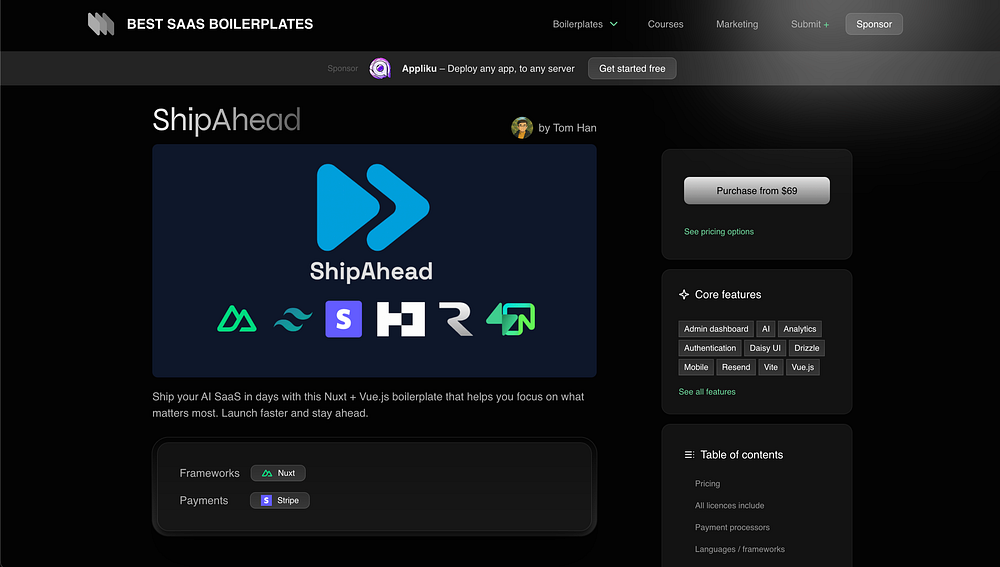This screenshot has height=567, width=1000.
Task: Click the Purchase from $69 button
Action: coord(756,191)
